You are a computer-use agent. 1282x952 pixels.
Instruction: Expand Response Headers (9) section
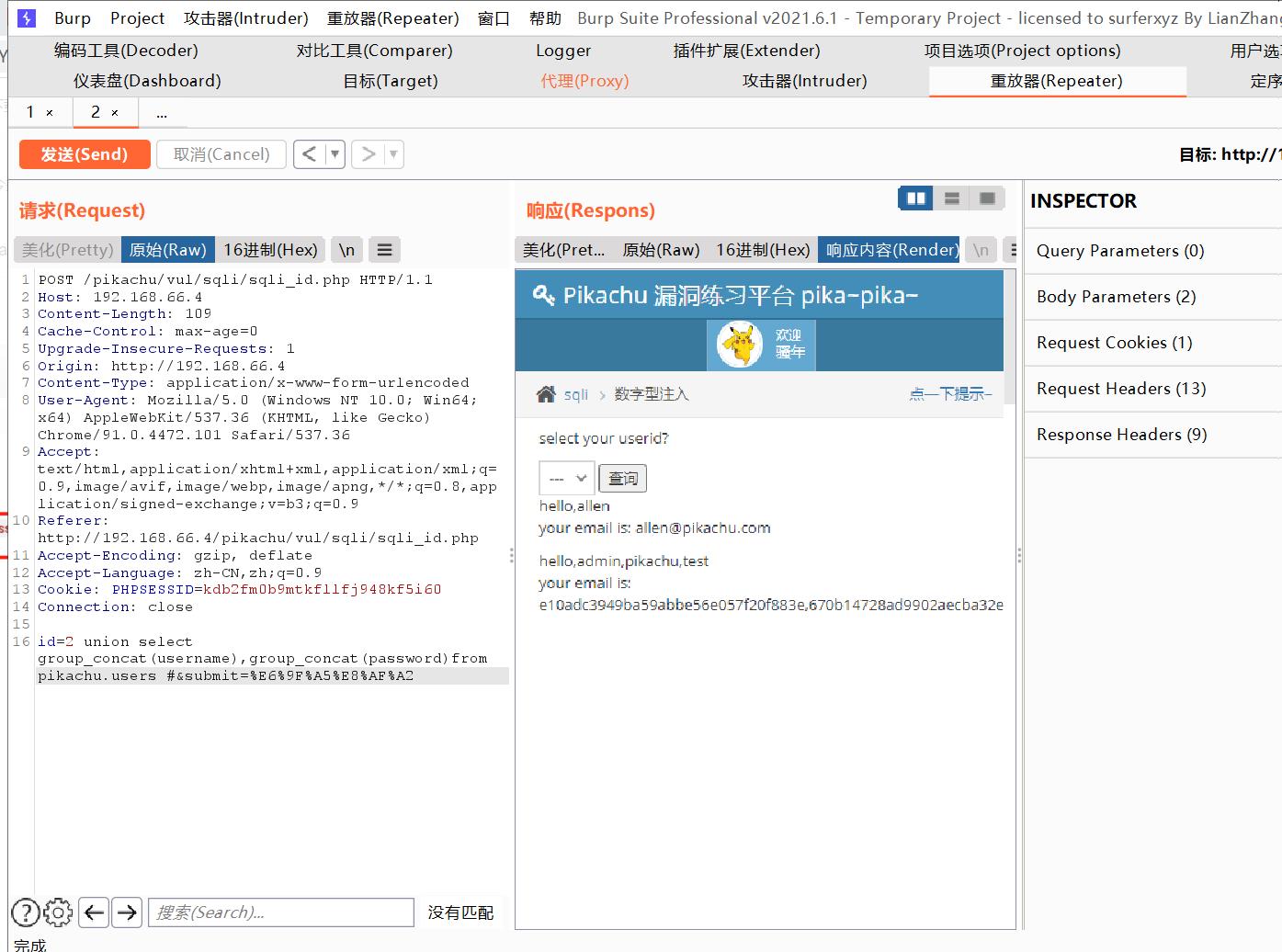click(x=1153, y=435)
